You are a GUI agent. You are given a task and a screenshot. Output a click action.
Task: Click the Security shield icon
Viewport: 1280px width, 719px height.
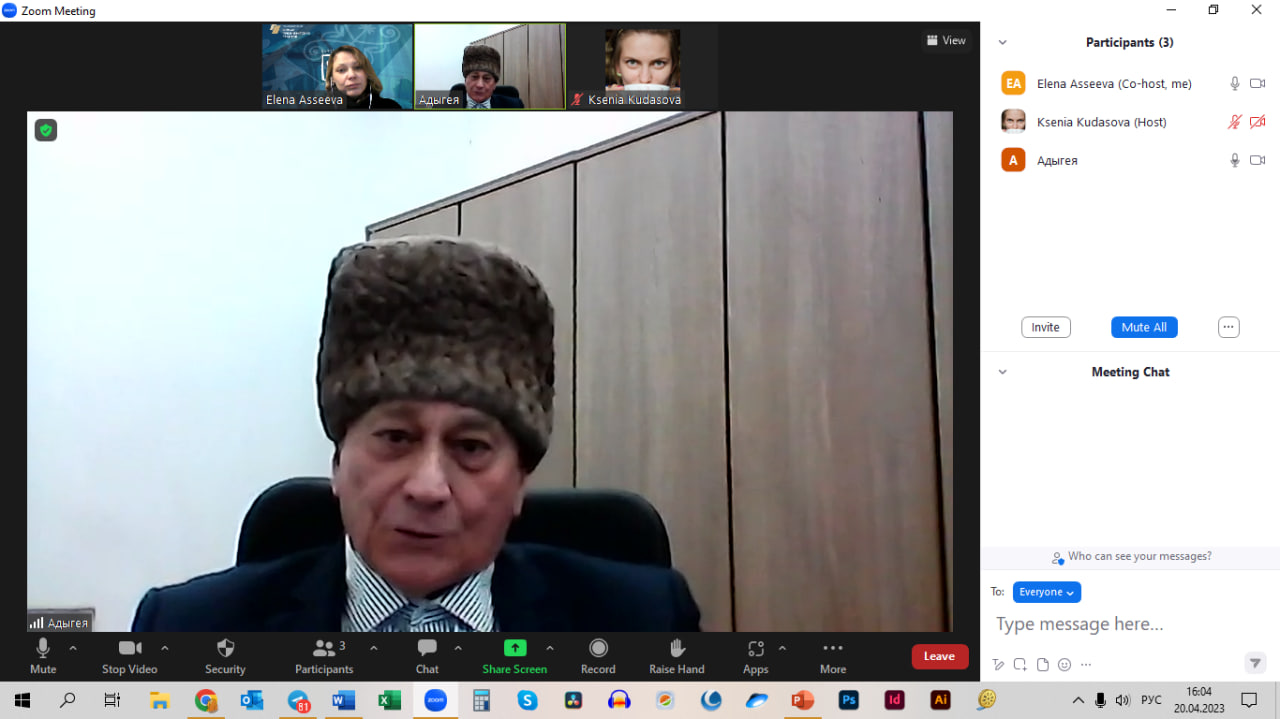pyautogui.click(x=225, y=649)
